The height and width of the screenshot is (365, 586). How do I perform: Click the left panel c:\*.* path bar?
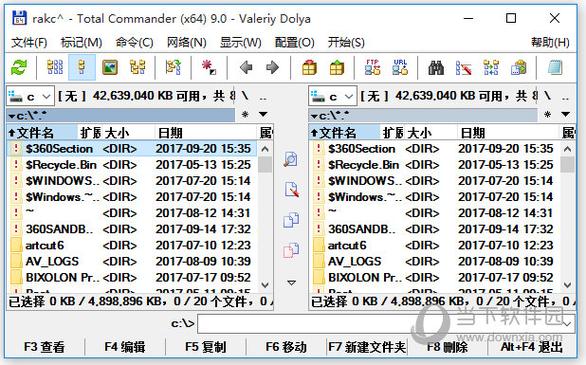[121, 115]
